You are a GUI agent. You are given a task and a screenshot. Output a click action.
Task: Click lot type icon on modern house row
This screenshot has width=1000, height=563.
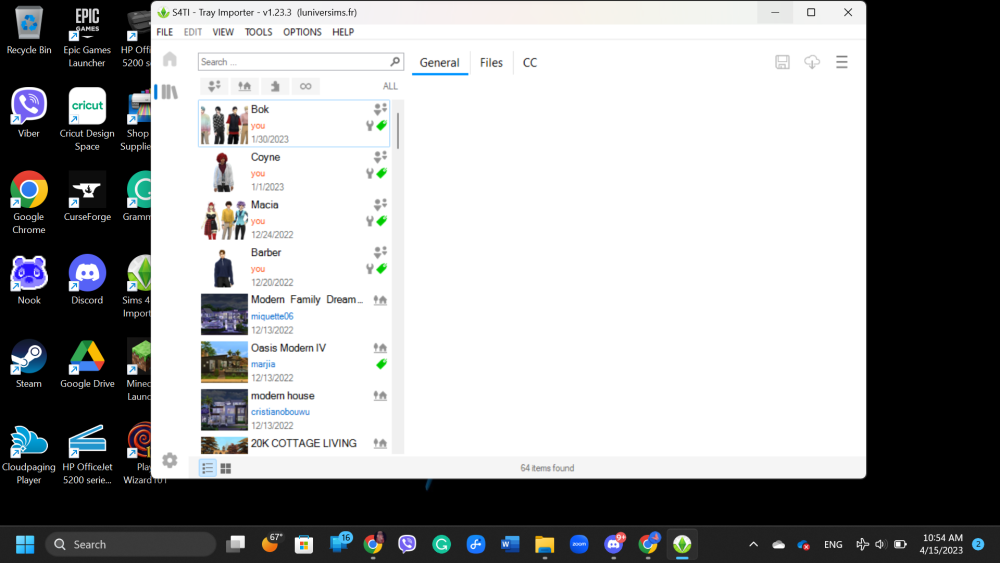[380, 396]
